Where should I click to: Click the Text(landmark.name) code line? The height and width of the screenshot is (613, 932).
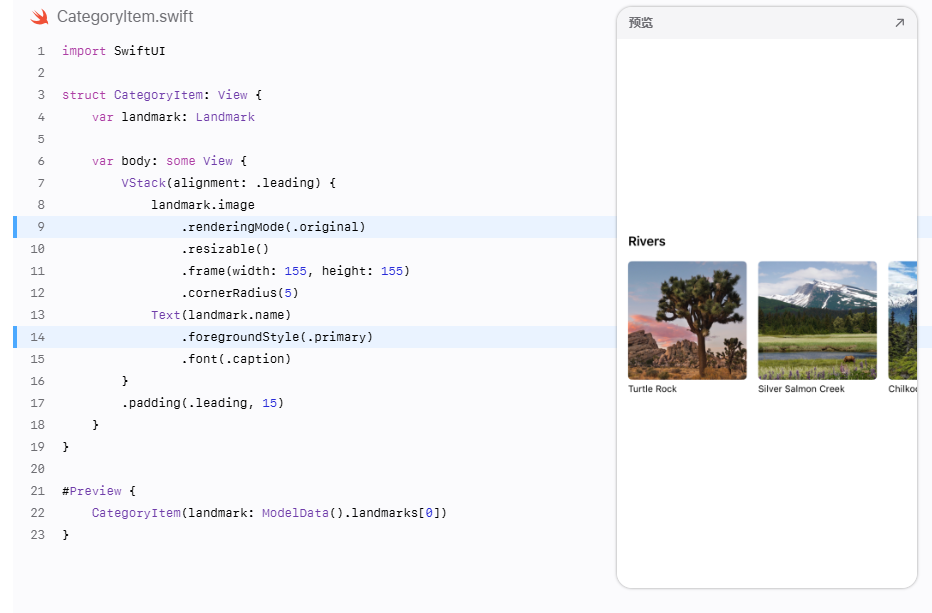pos(221,315)
